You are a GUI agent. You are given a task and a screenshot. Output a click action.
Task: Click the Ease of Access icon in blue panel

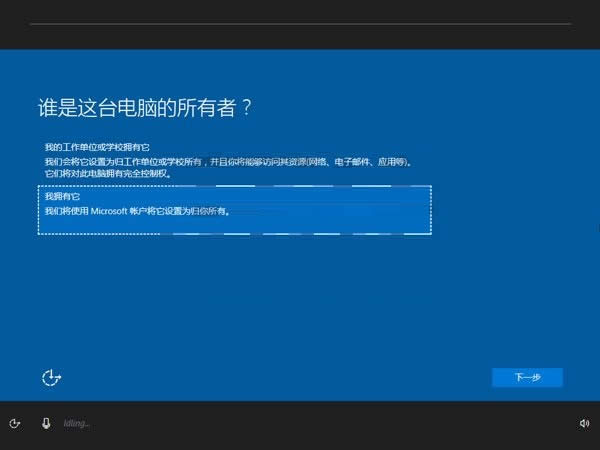point(52,377)
